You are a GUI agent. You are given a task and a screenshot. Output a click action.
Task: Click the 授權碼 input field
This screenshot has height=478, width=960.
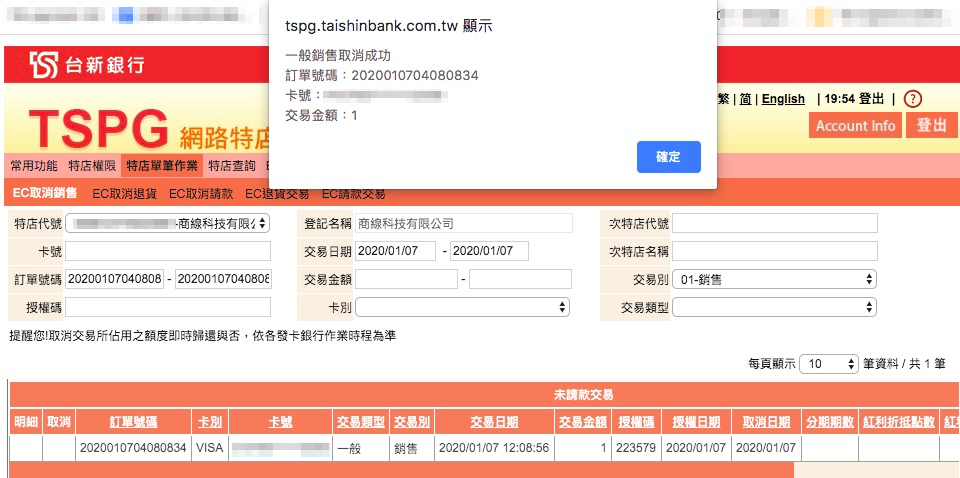[x=168, y=307]
